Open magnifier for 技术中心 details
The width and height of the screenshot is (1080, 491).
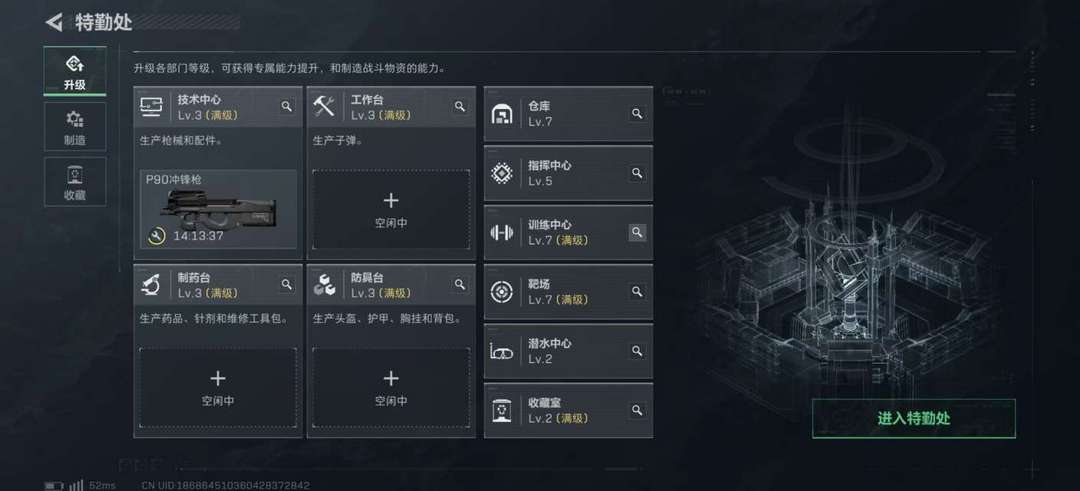tap(287, 106)
